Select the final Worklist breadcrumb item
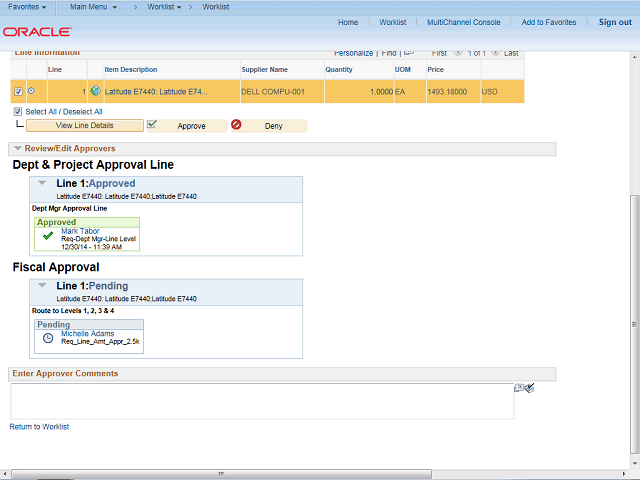This screenshot has width=640, height=480. tap(216, 7)
